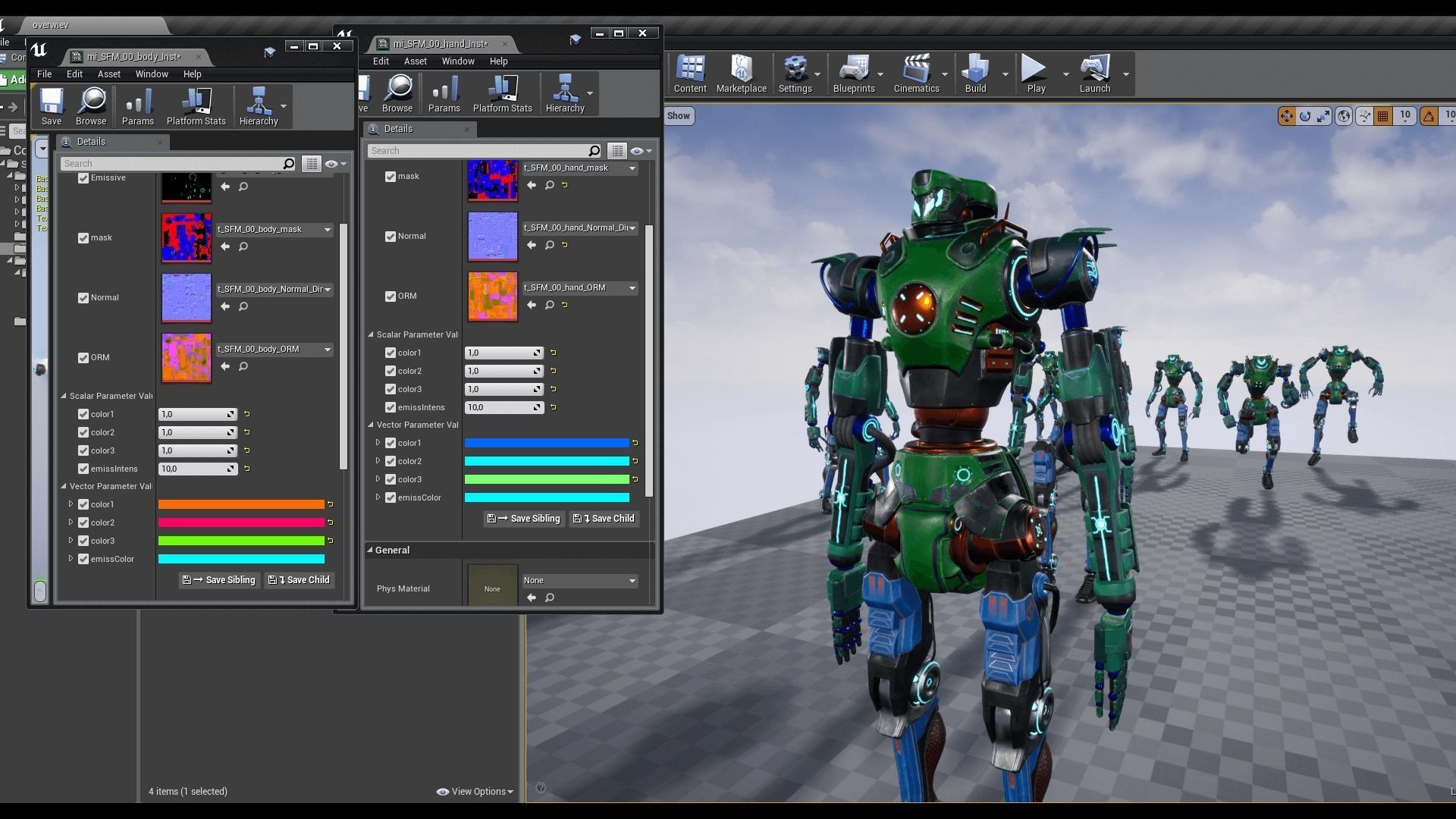Viewport: 1456px width, 819px height.
Task: Toggle grid snapping icon in viewport
Action: point(1383,116)
